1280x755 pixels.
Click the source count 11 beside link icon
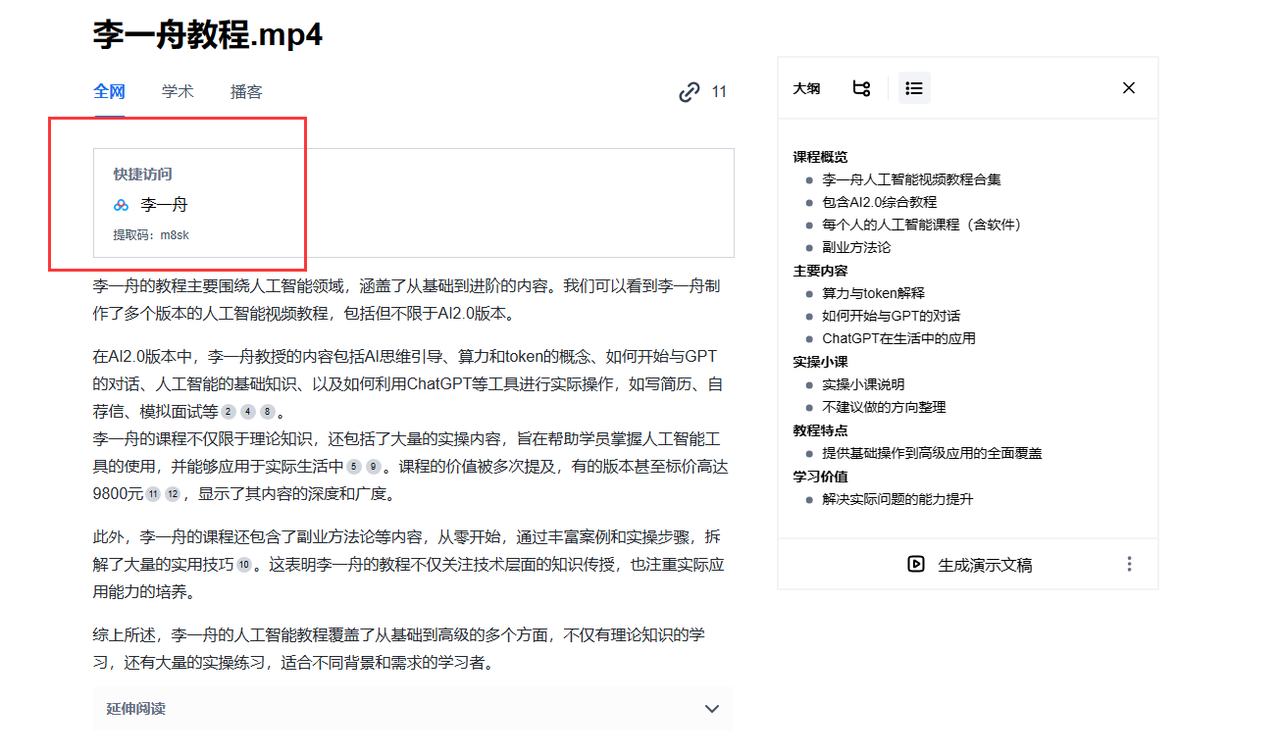point(719,92)
